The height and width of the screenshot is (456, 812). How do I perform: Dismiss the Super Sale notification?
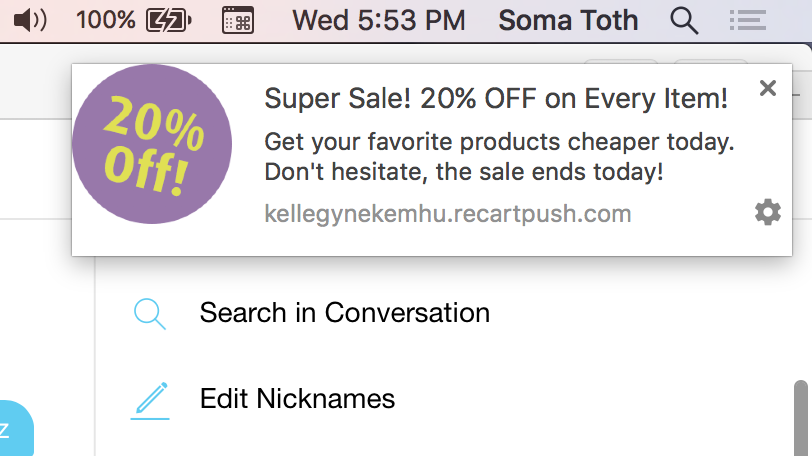[x=767, y=88]
